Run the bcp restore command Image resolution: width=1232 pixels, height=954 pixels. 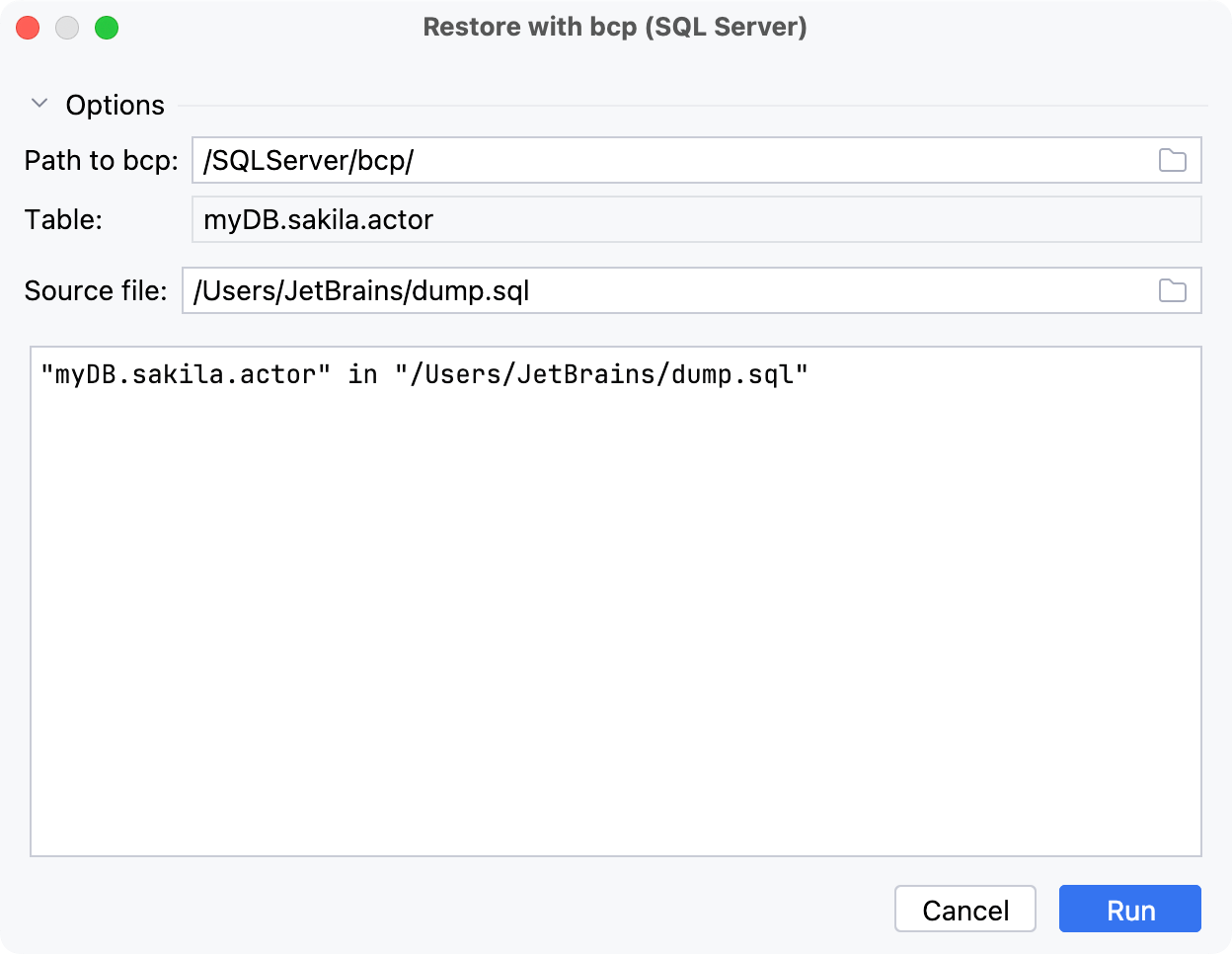(1129, 909)
